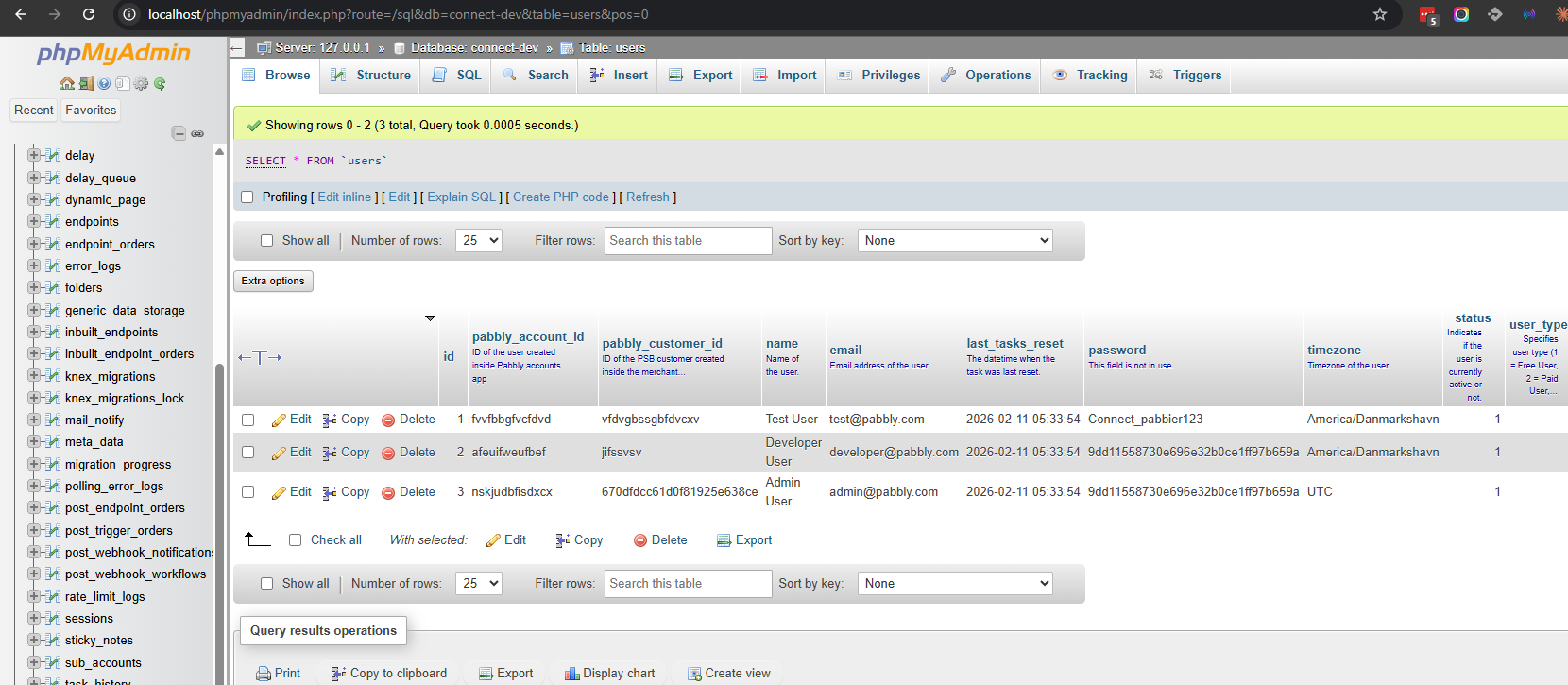
Task: Click the browser address bar URL
Action: (x=398, y=14)
